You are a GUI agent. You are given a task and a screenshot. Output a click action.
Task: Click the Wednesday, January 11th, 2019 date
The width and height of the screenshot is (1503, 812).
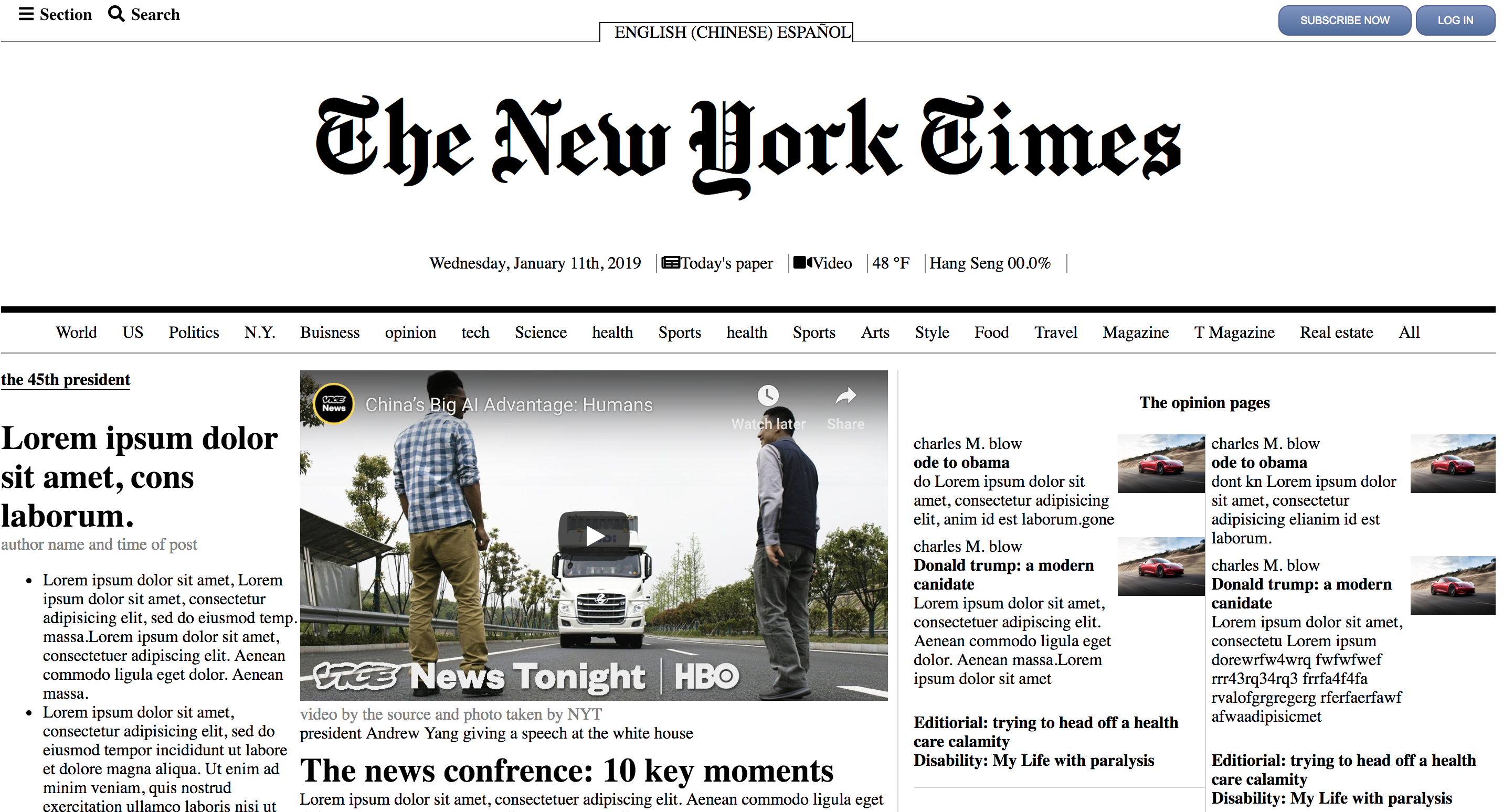535,263
